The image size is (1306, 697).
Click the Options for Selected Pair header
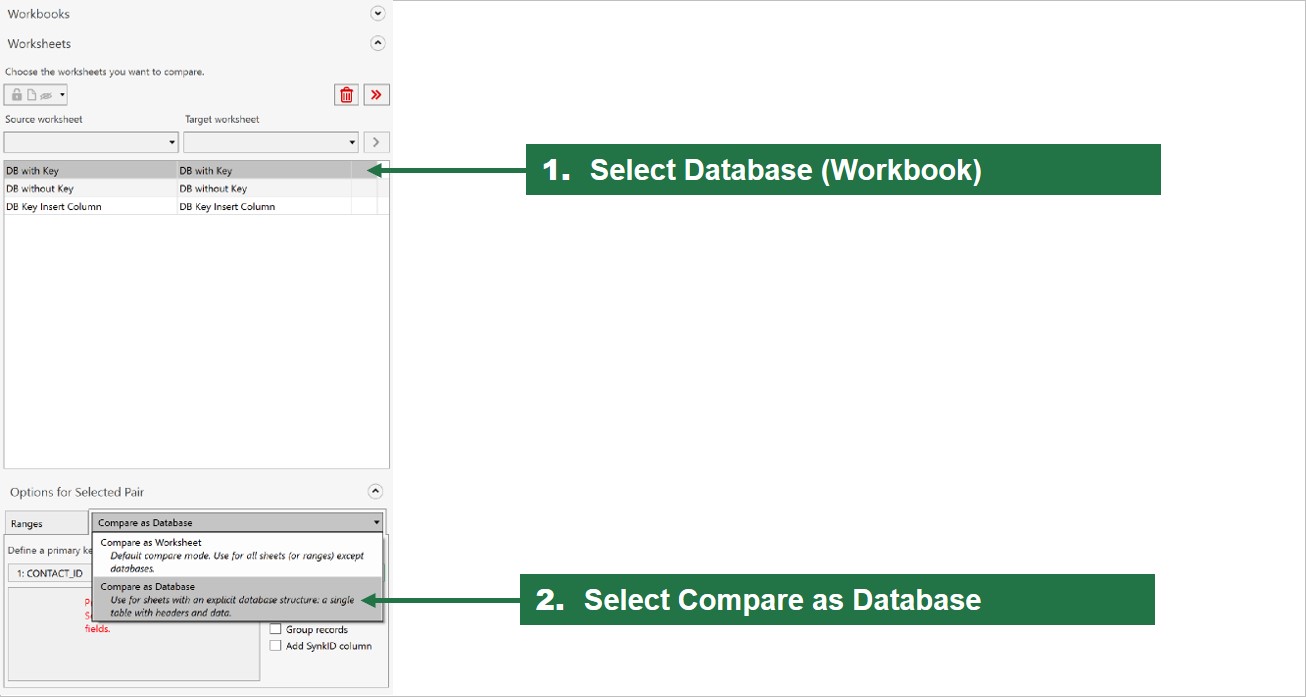[x=78, y=492]
